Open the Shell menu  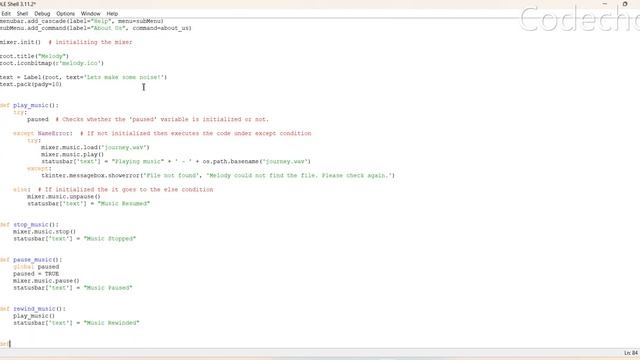pos(22,13)
